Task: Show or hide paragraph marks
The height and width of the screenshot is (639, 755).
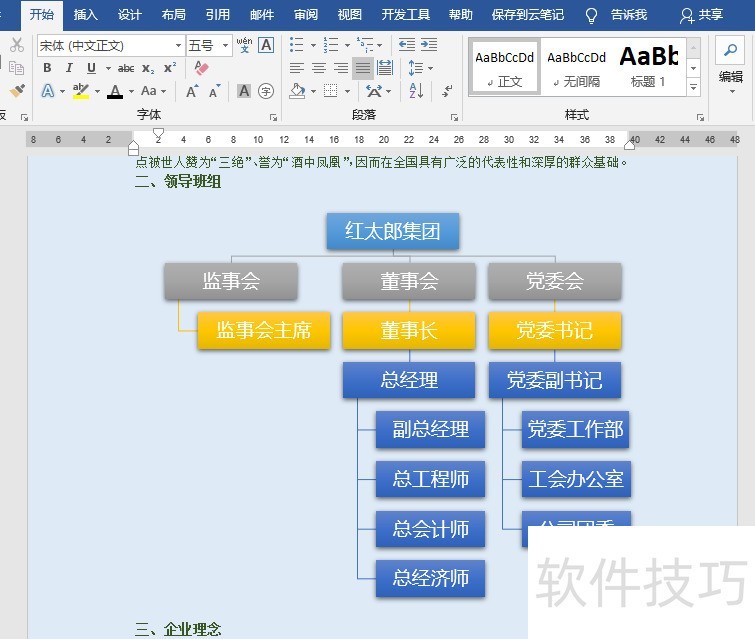Action: (447, 91)
